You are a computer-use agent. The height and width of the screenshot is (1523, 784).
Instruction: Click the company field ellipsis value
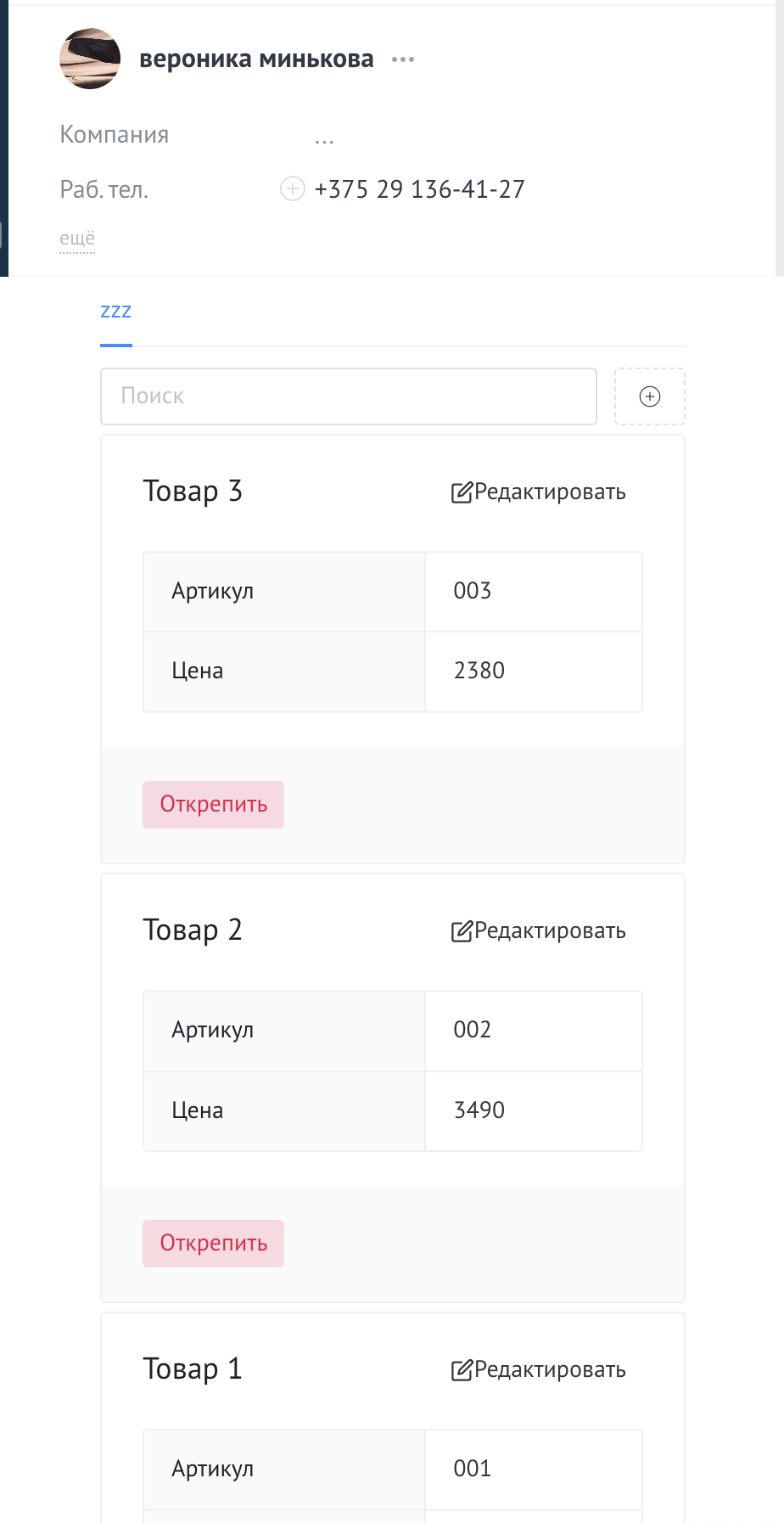click(324, 138)
